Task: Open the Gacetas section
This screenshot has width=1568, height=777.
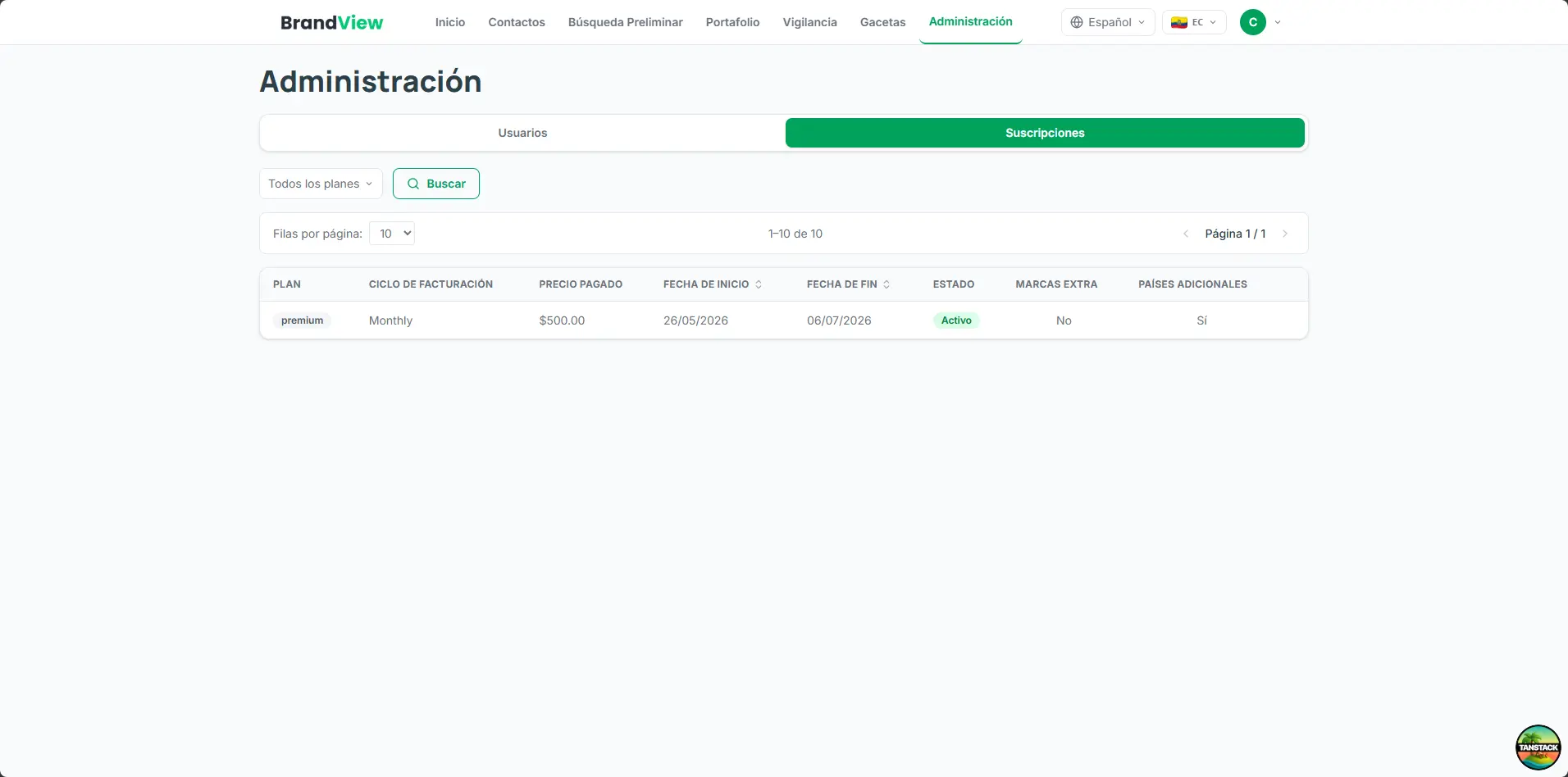Action: click(x=882, y=22)
